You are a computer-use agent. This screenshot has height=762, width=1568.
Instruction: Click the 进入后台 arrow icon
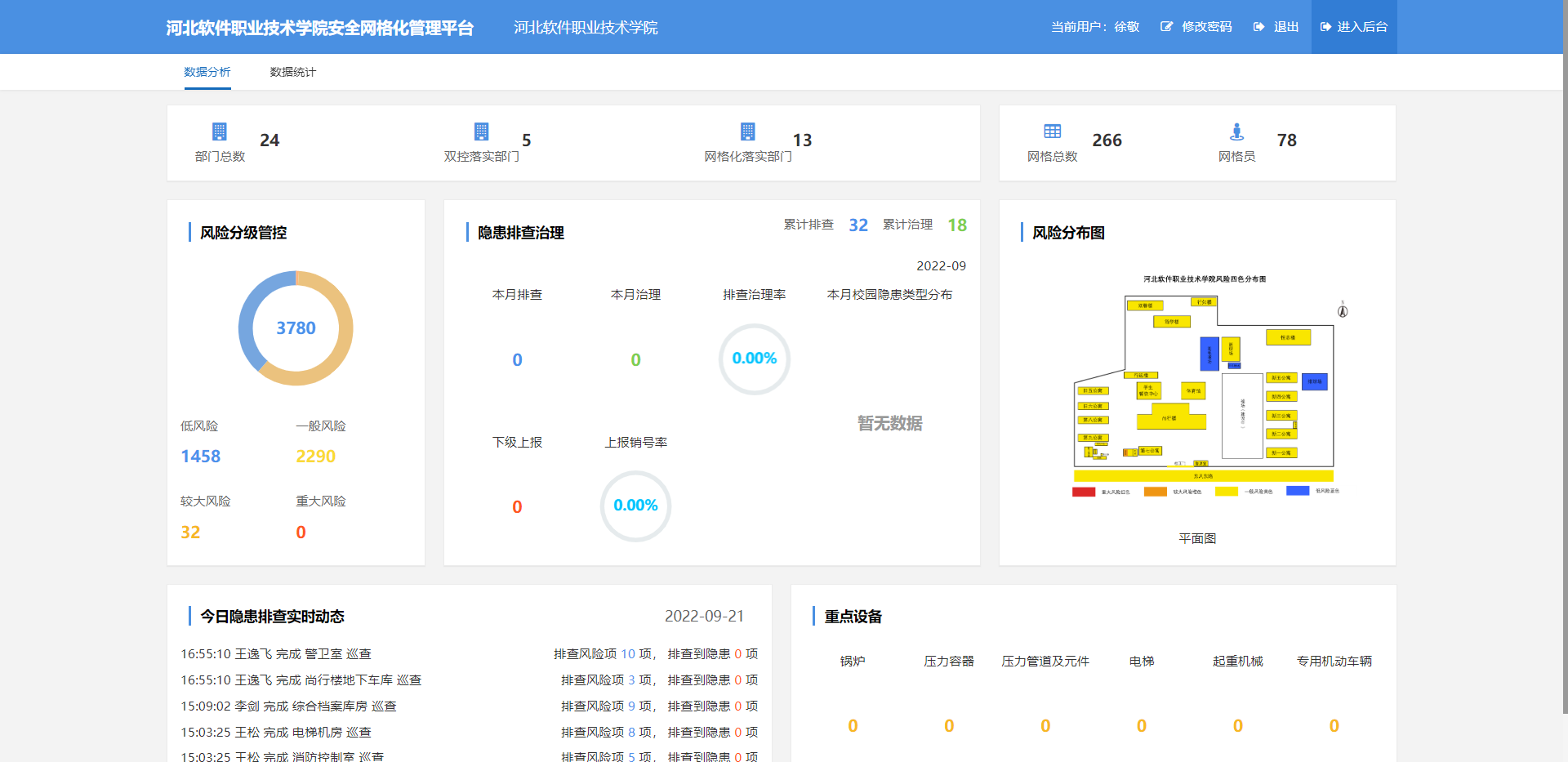click(x=1325, y=27)
